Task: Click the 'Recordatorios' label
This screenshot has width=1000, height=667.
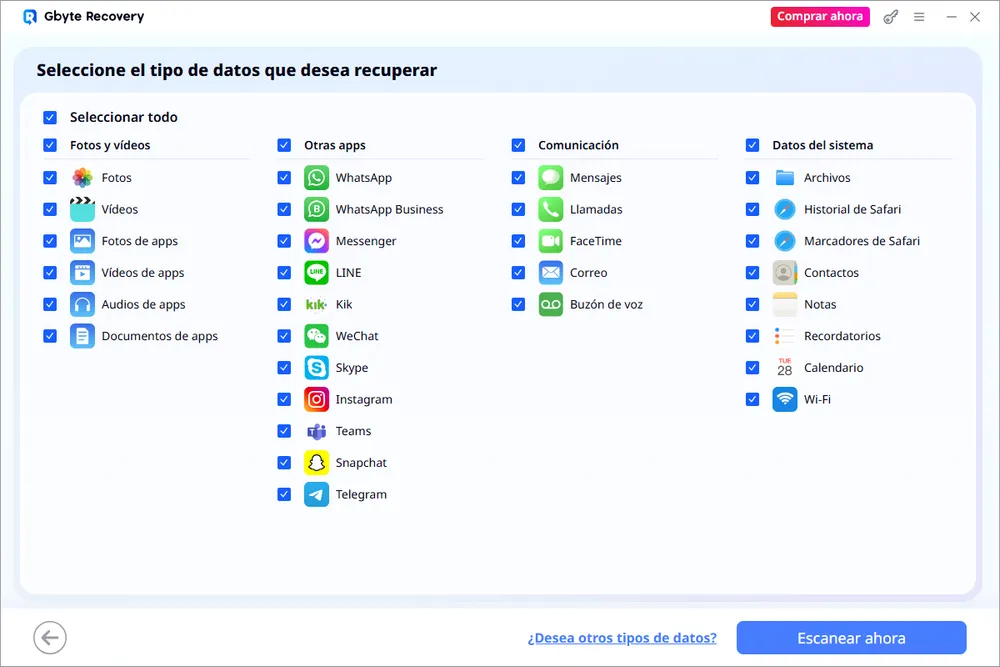Action: tap(842, 336)
